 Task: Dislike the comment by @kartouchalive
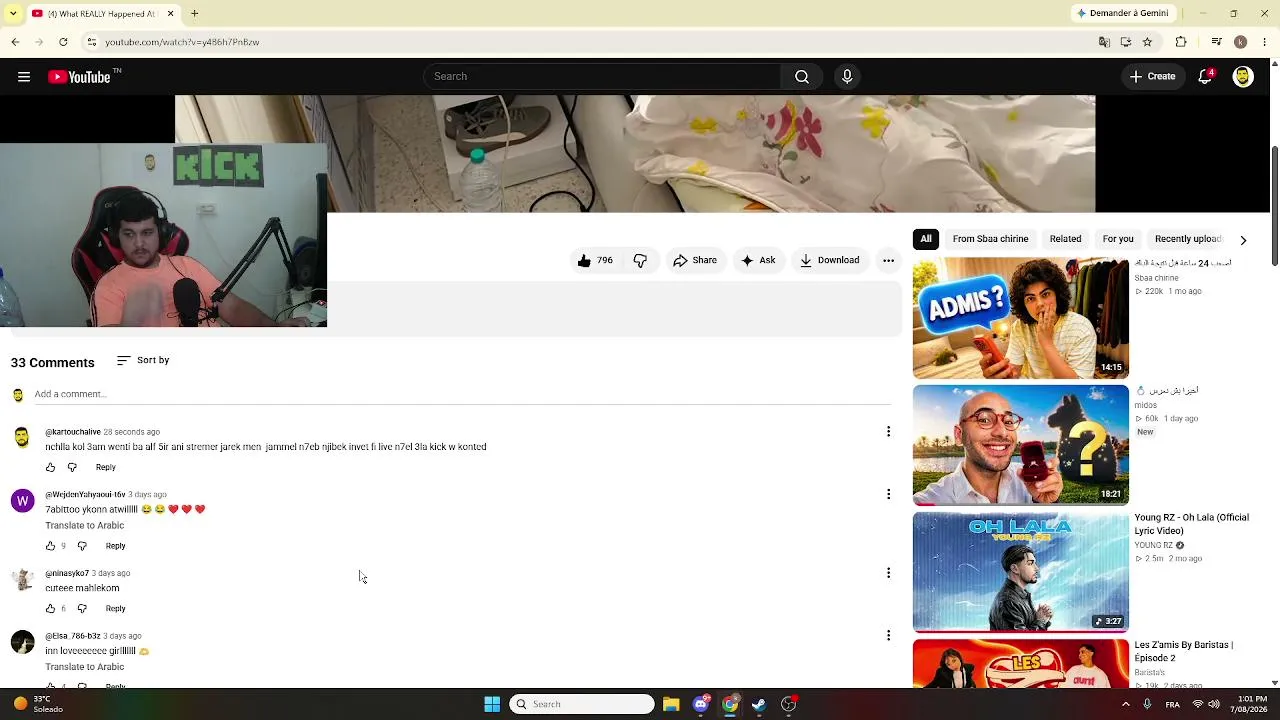[72, 467]
